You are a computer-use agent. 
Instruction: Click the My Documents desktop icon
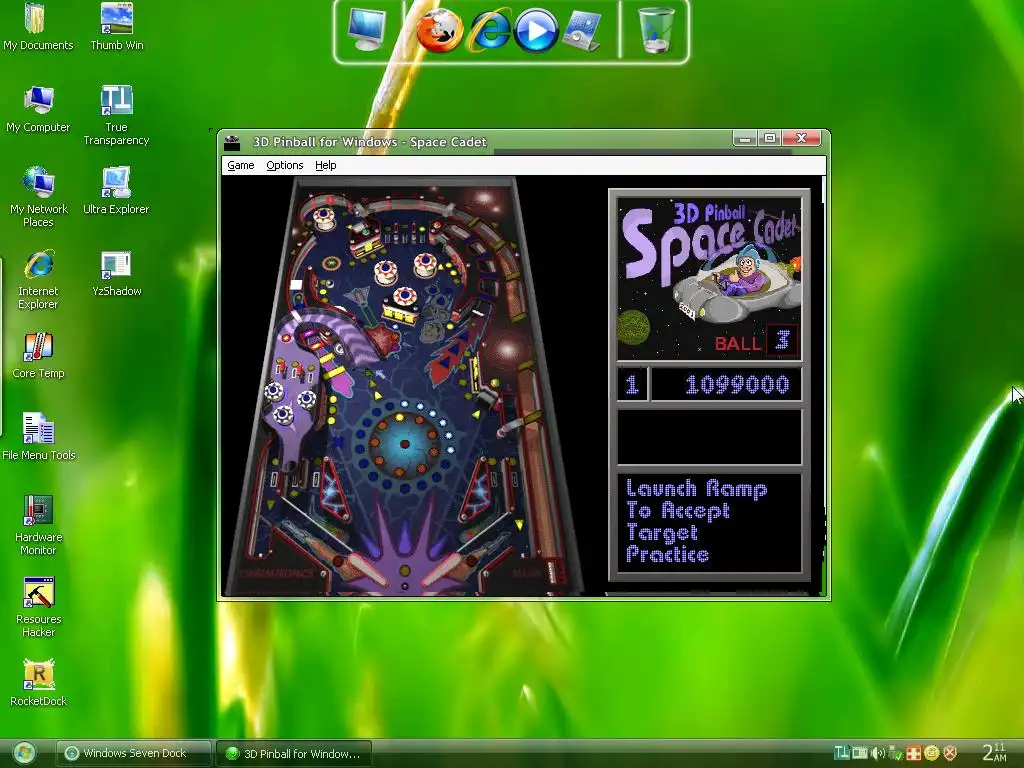point(38,27)
